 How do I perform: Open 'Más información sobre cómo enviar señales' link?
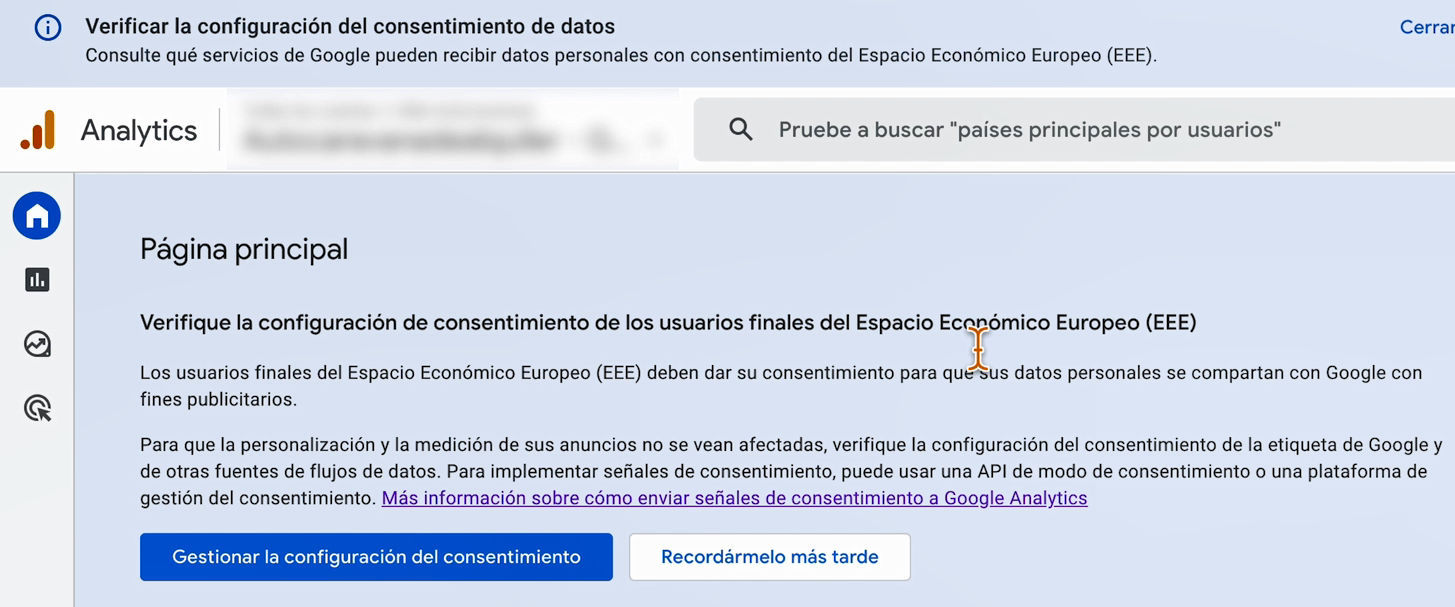[734, 498]
